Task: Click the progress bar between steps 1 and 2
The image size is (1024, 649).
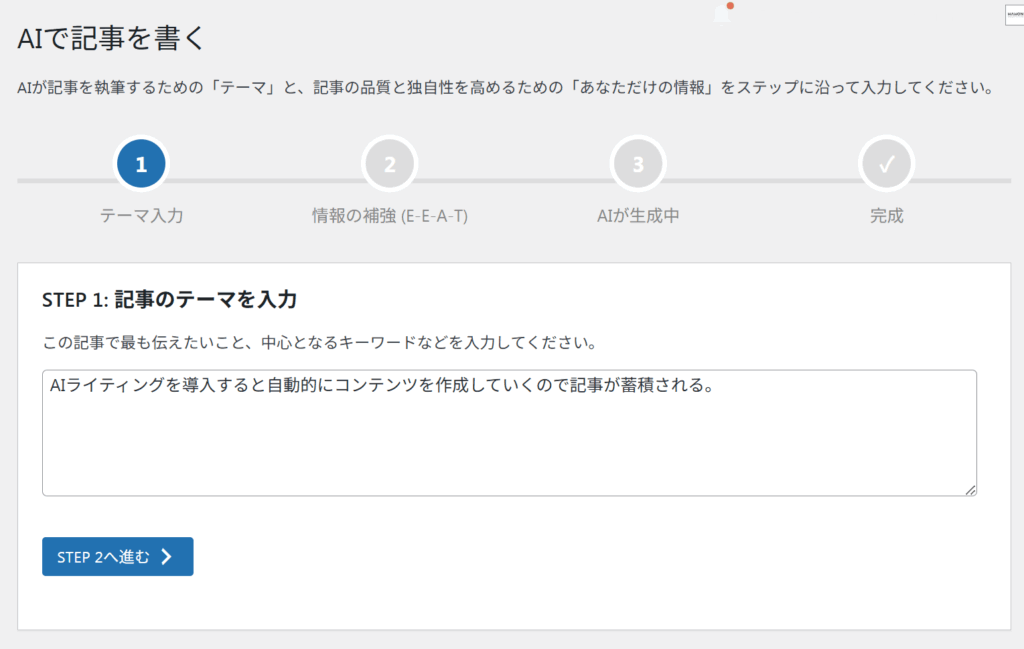Action: click(x=265, y=180)
